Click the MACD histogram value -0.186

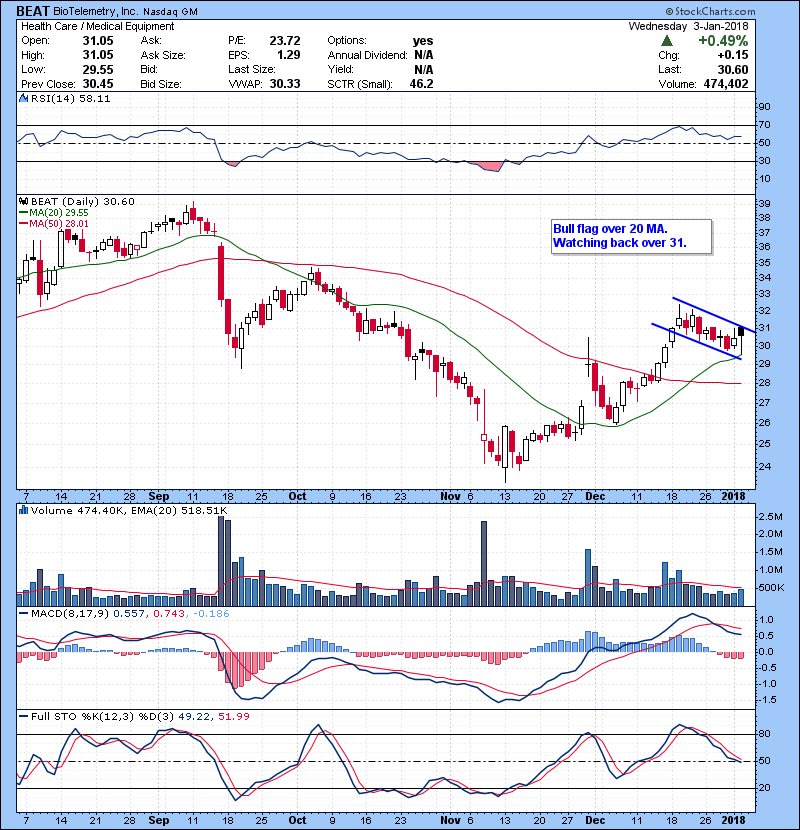point(211,614)
